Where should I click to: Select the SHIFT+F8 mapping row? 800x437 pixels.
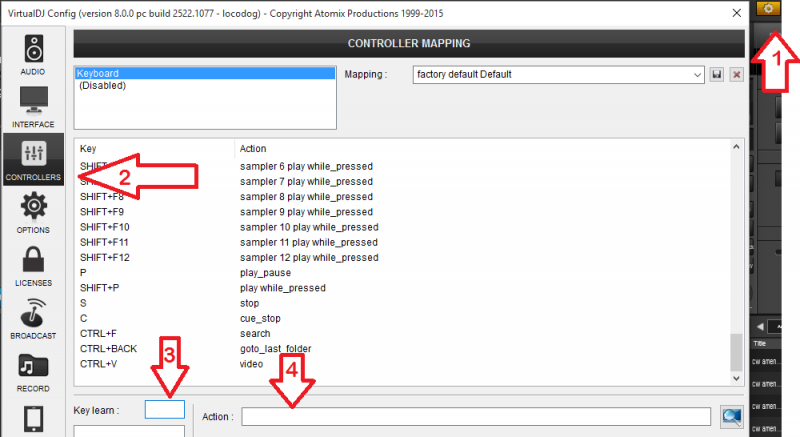click(x=403, y=197)
